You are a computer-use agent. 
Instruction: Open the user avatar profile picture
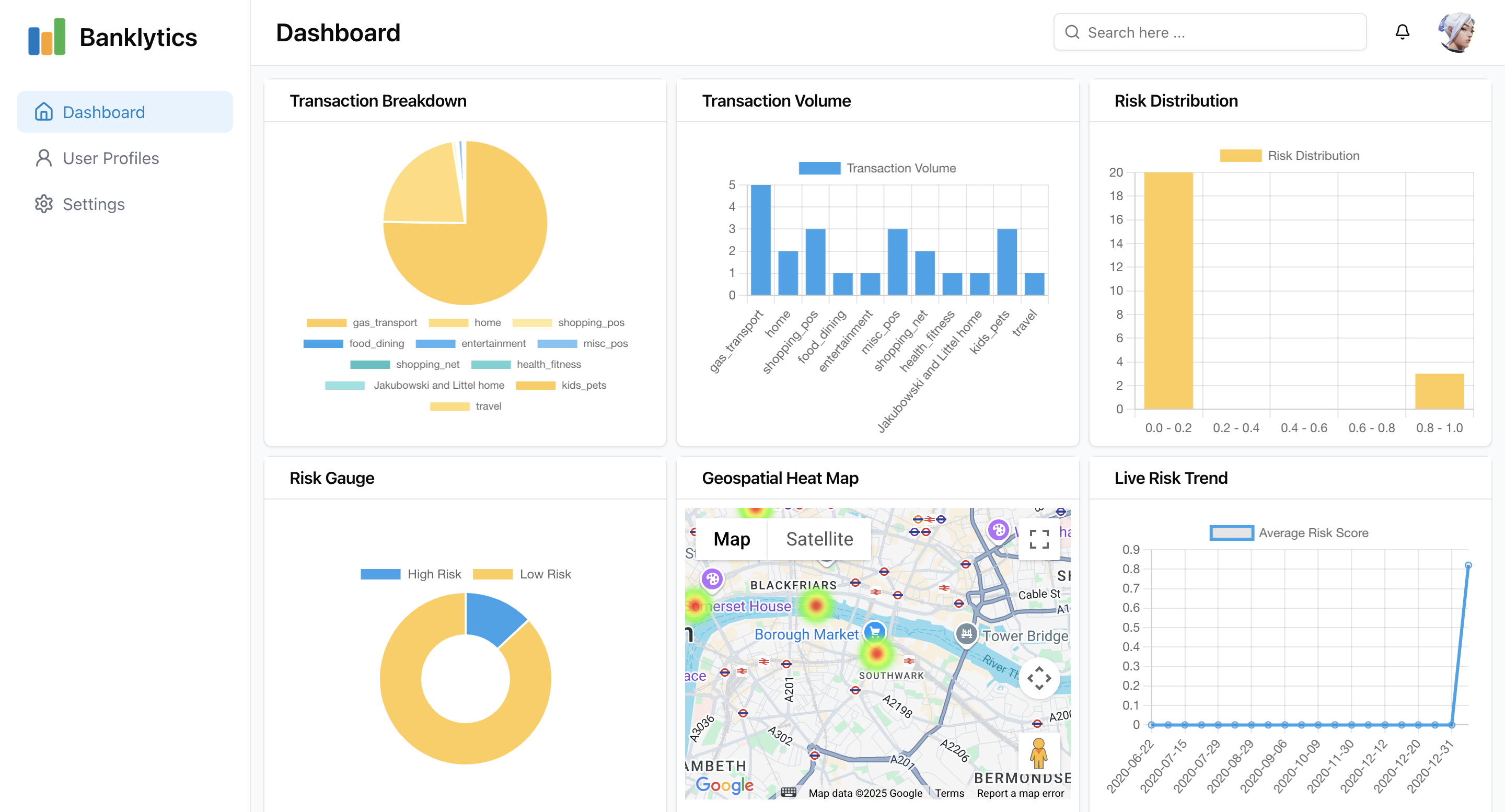[1457, 32]
